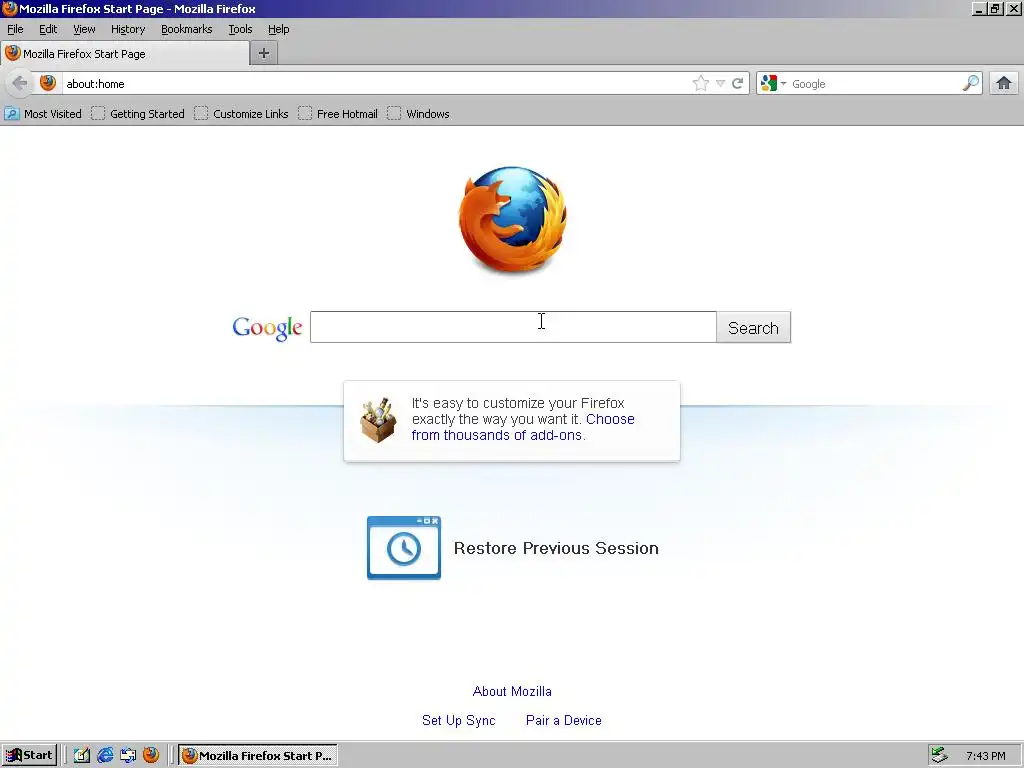The image size is (1024, 768).
Task: Open the Windows Start menu
Action: coord(29,755)
